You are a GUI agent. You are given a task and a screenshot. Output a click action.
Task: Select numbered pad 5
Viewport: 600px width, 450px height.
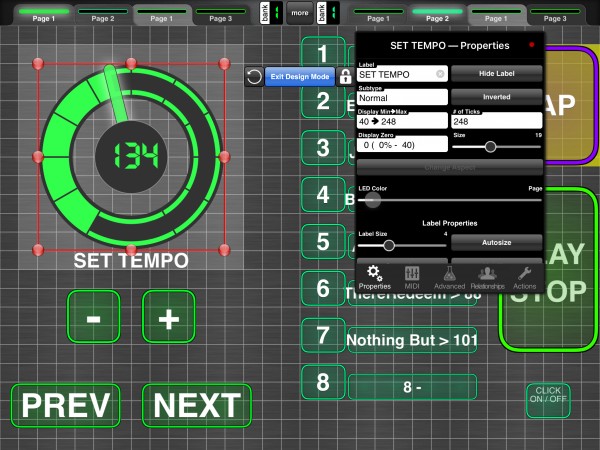pyautogui.click(x=323, y=242)
